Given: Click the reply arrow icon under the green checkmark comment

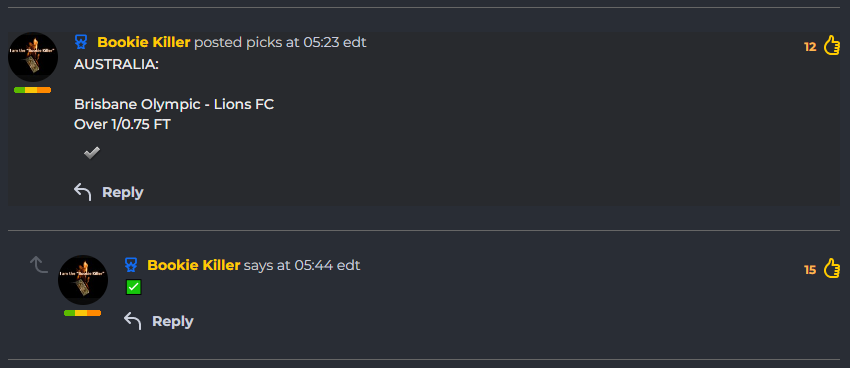Looking at the screenshot, I should (132, 321).
